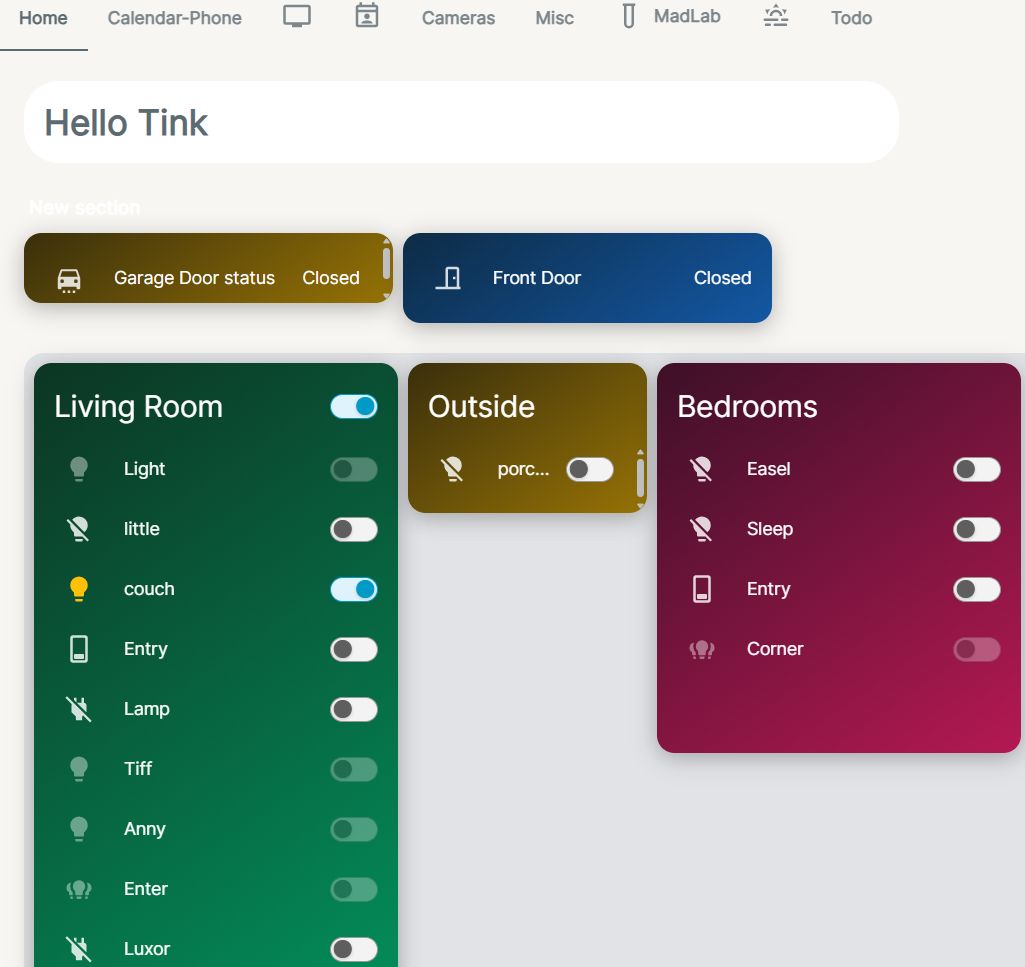
Task: Click the test tube icon beside MadLab
Action: coord(628,16)
